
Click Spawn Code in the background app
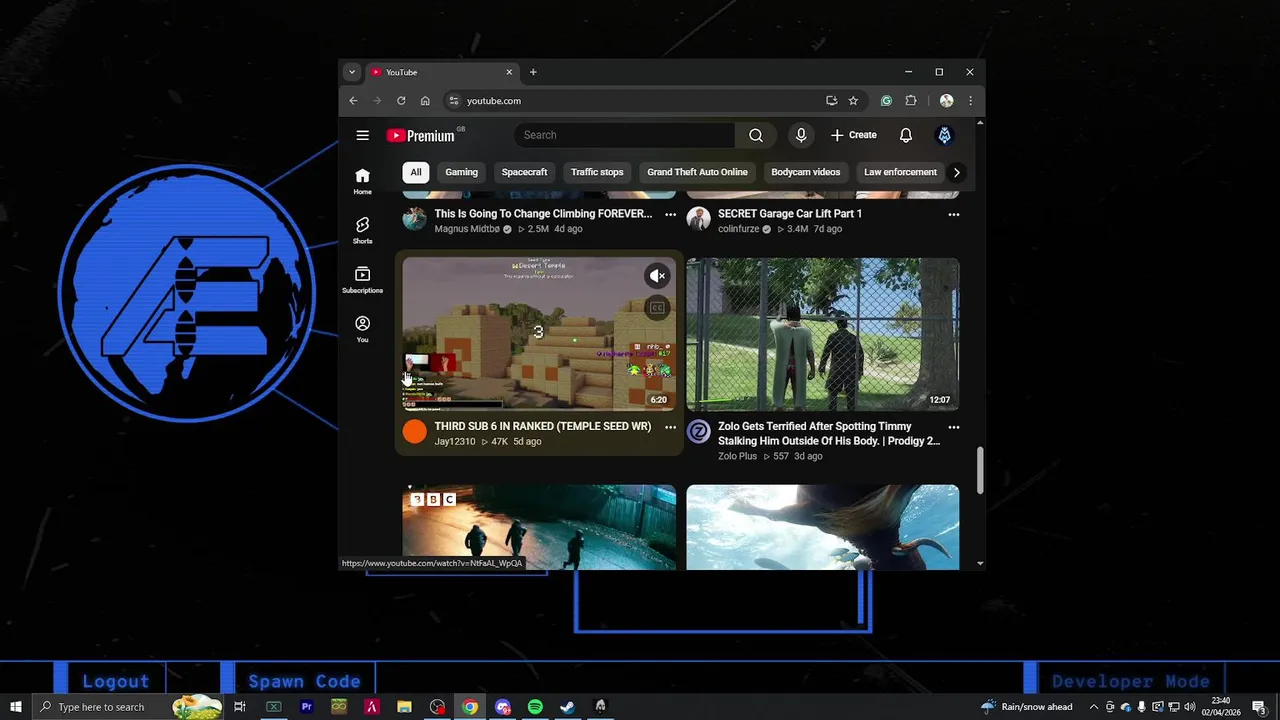pos(304,681)
